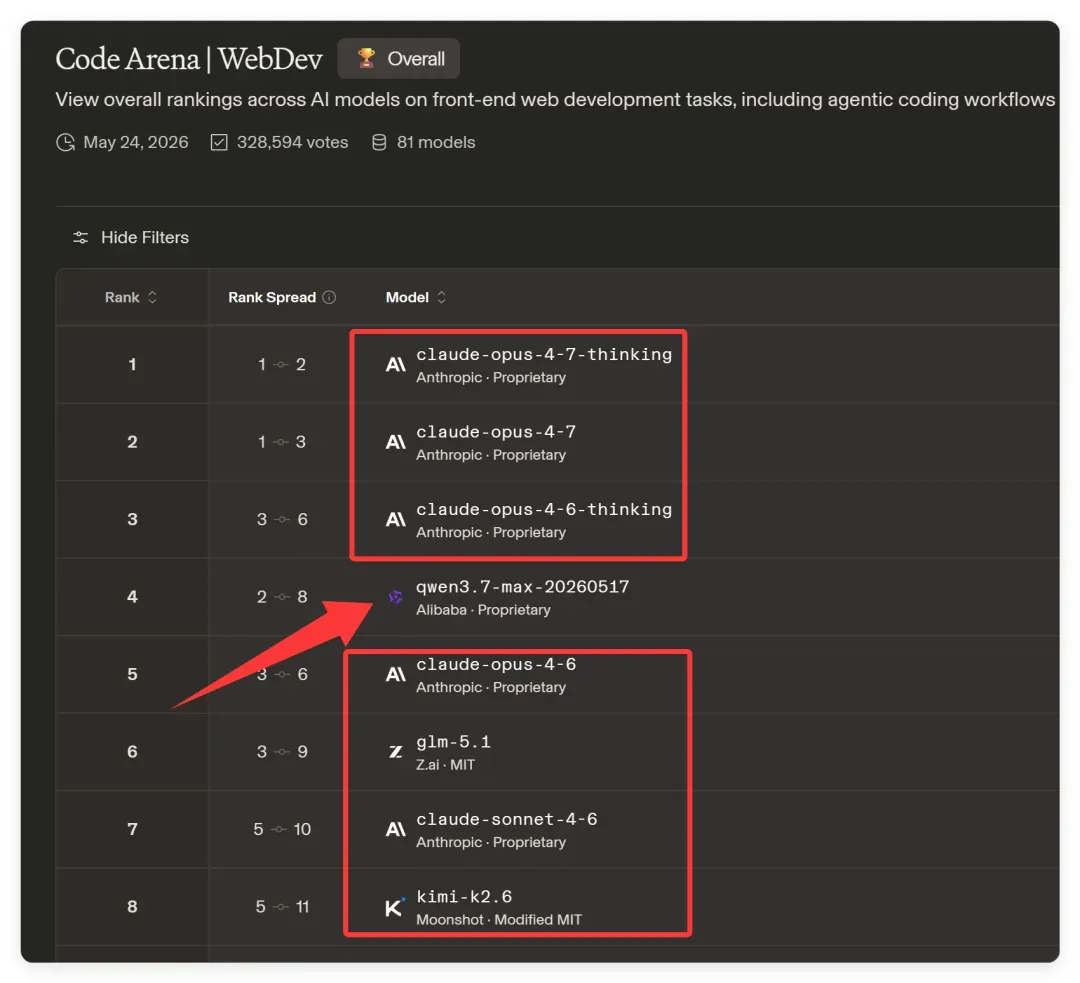Open the claude-opus-4-6 model link
This screenshot has height=983, width=1080.
coord(496,664)
